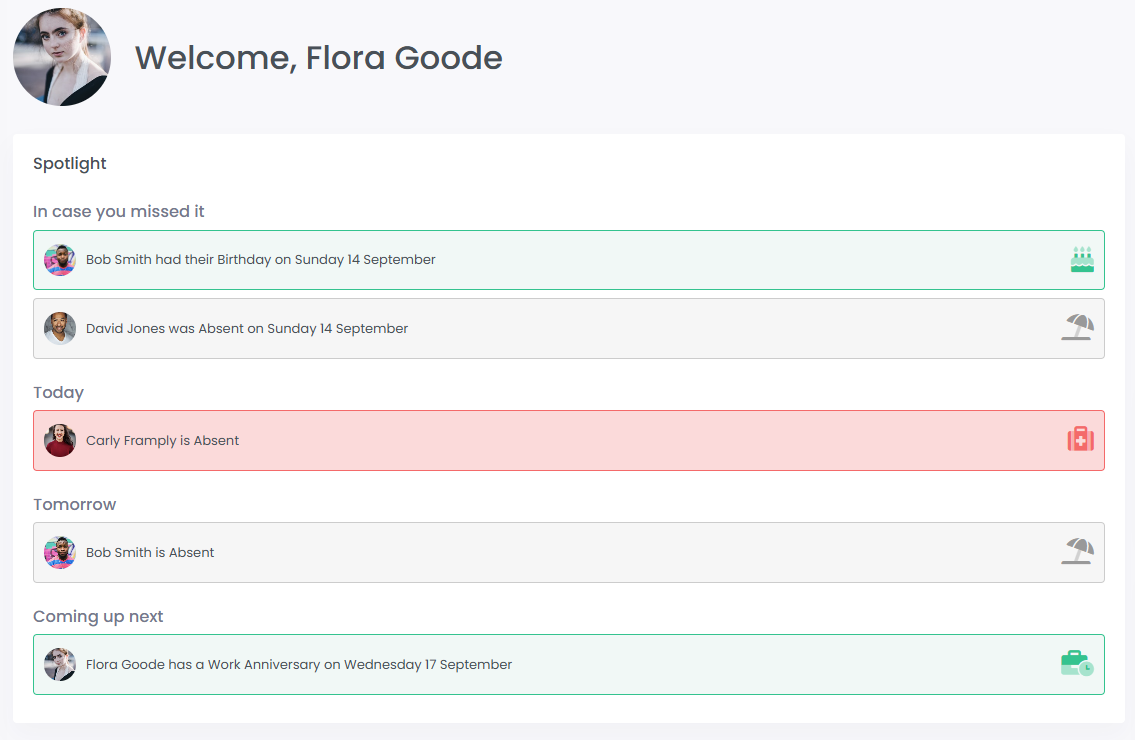Click the 'In case you missed it' heading

coord(118,211)
